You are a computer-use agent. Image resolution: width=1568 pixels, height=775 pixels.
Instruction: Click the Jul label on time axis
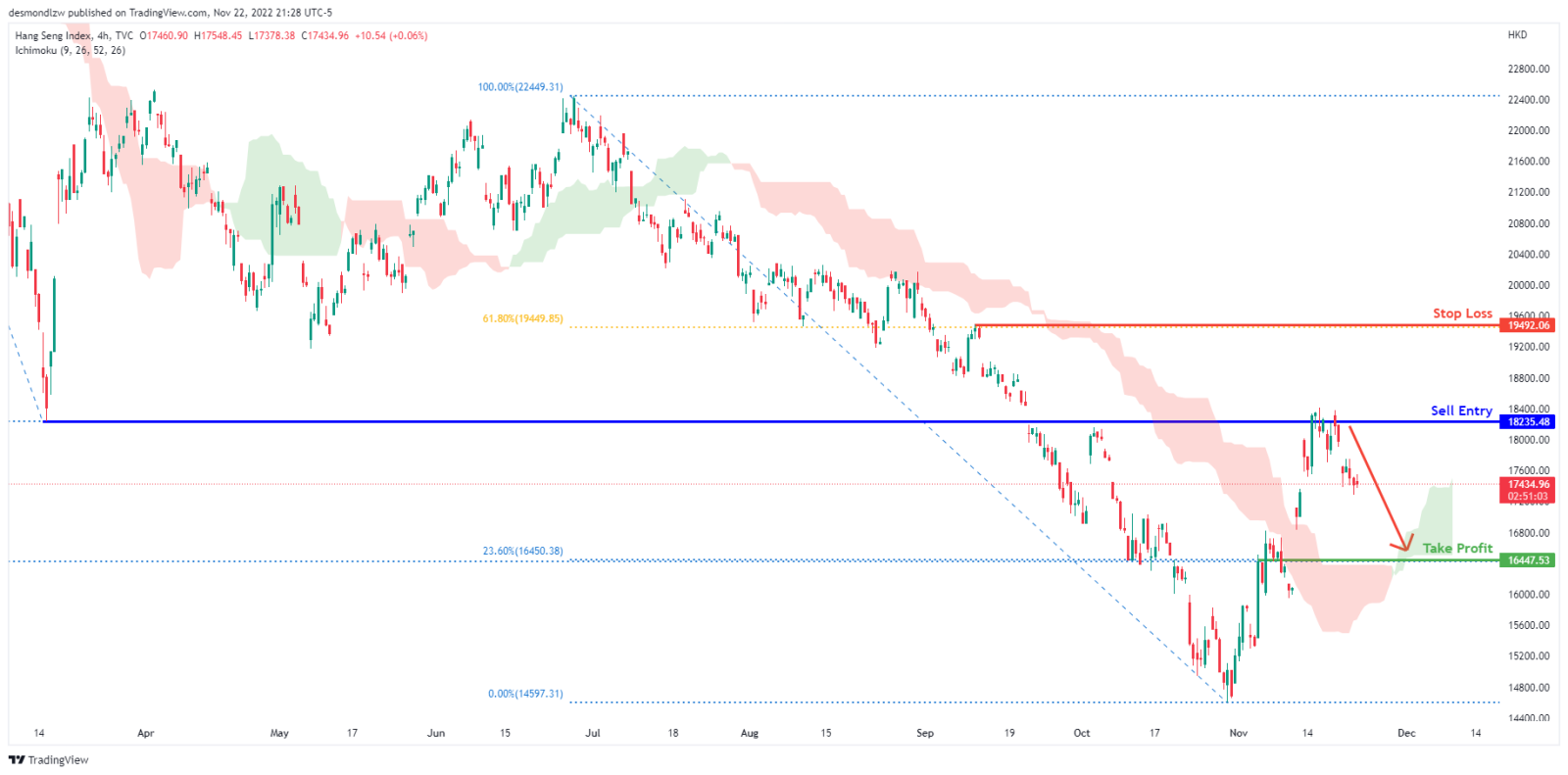pos(592,733)
